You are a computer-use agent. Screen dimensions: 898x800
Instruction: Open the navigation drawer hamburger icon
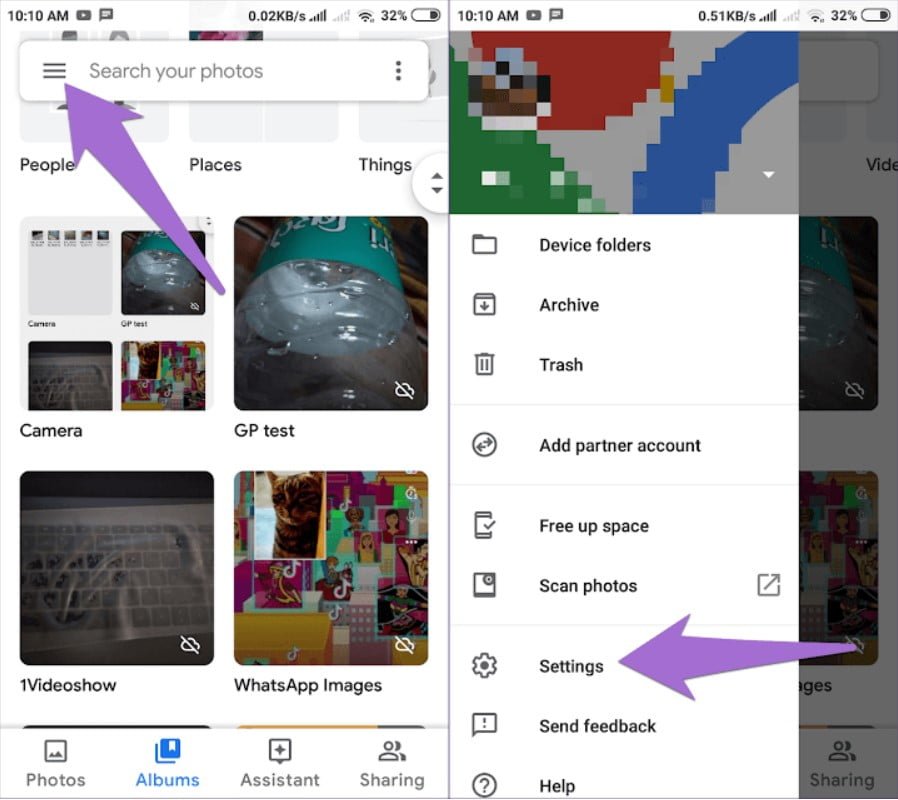pos(55,70)
